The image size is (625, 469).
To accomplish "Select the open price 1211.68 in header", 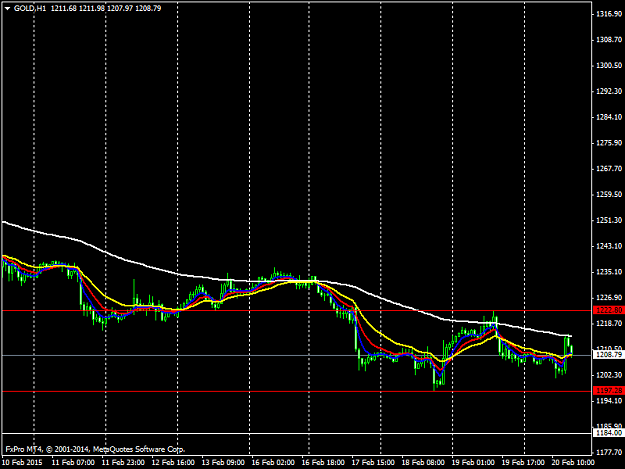I will (64, 8).
